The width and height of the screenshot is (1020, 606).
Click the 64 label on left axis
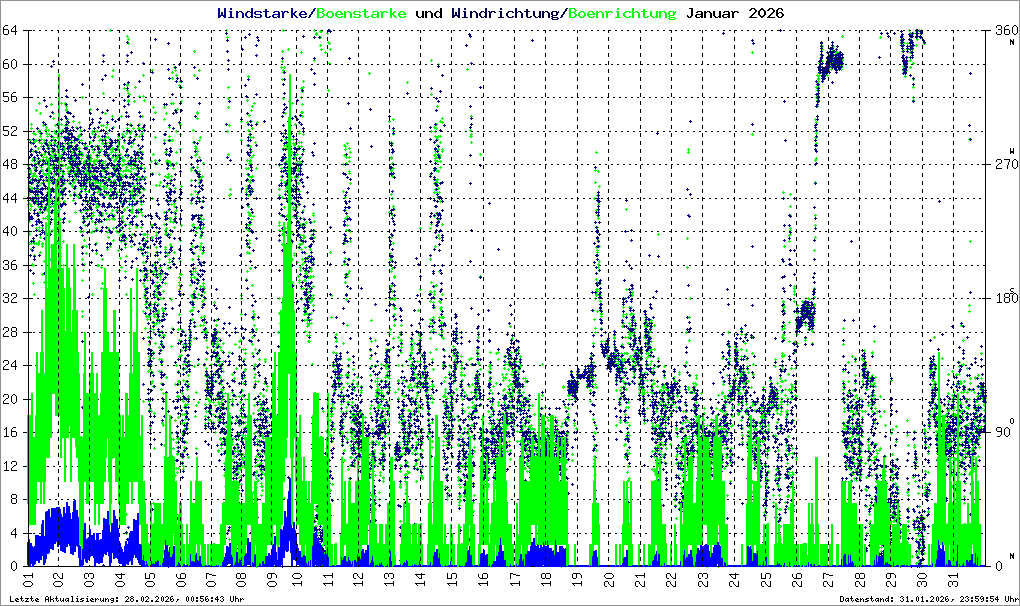12,31
